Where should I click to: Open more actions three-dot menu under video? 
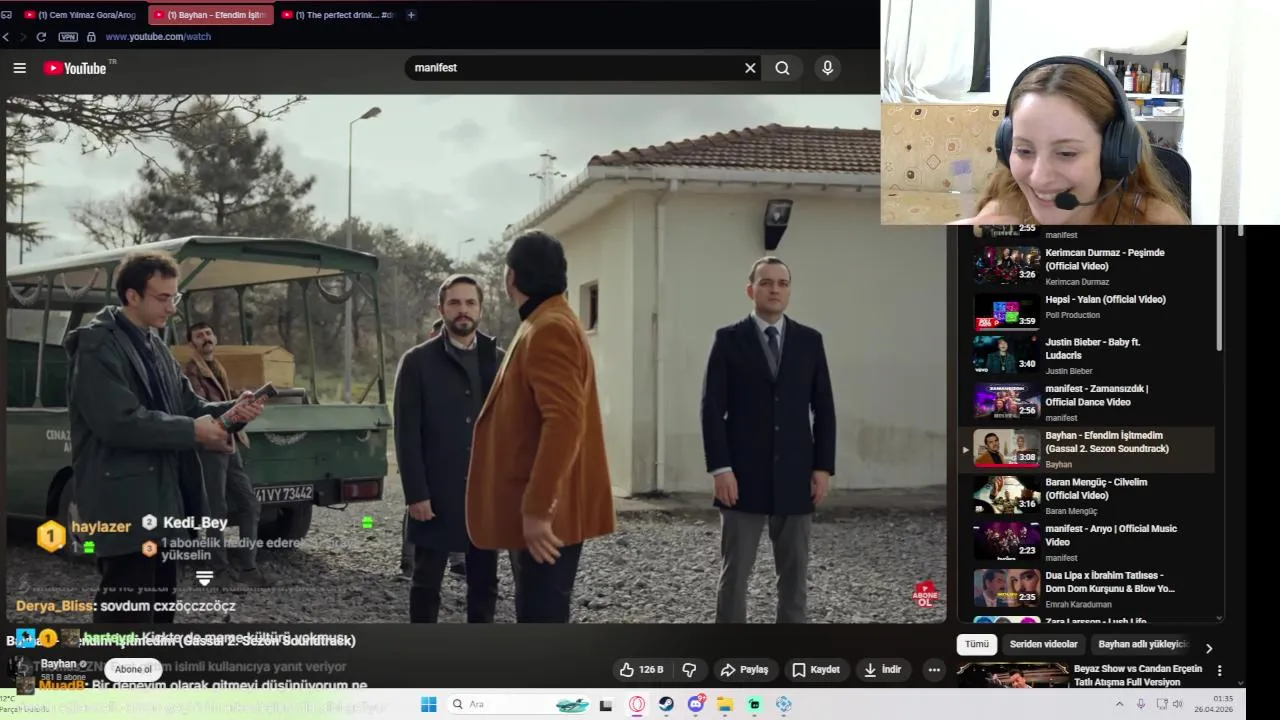(x=934, y=670)
